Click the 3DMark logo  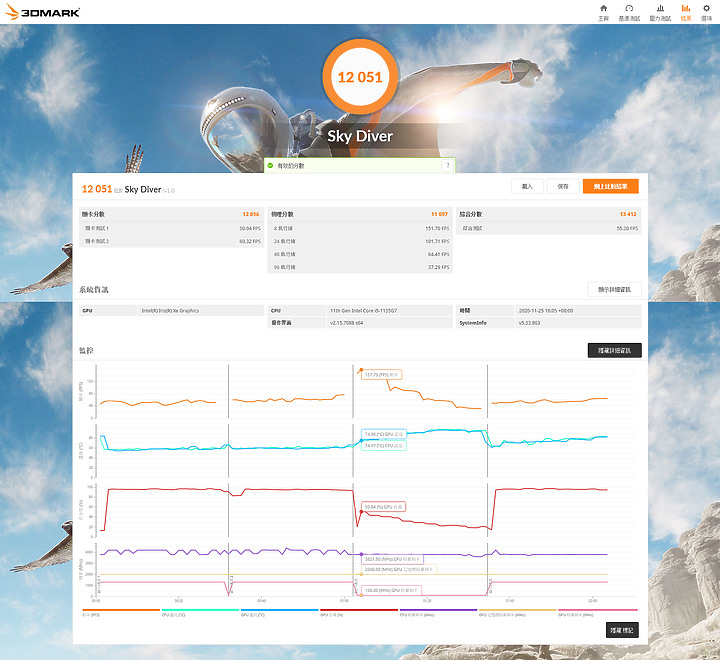(x=43, y=12)
